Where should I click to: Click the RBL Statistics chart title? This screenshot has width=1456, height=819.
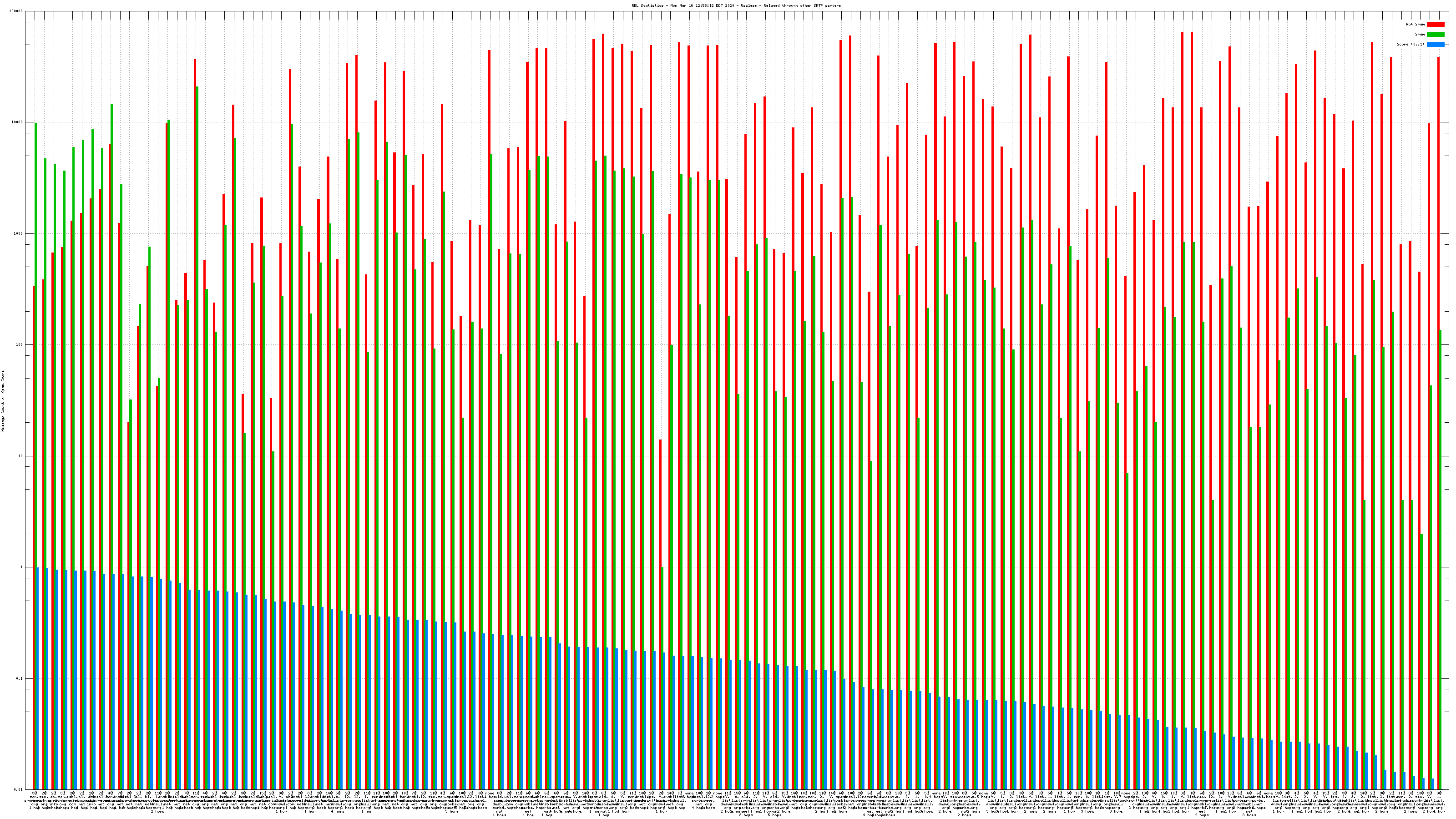tap(736, 5)
